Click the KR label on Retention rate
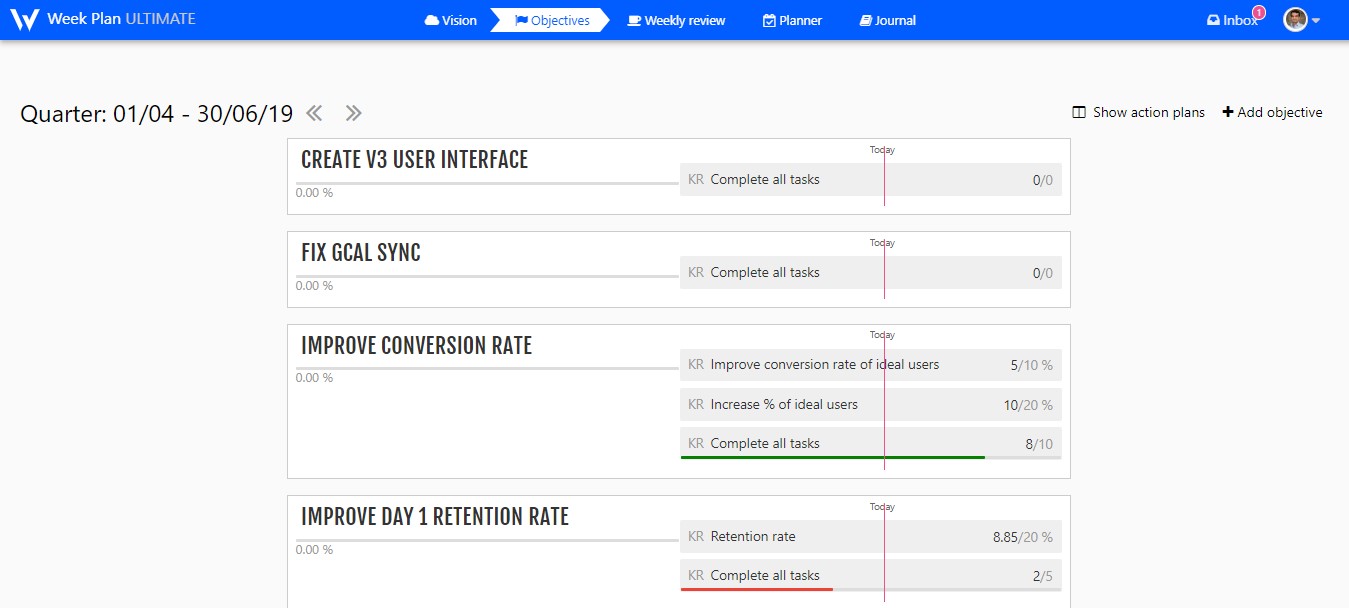This screenshot has width=1349, height=608. coord(695,536)
